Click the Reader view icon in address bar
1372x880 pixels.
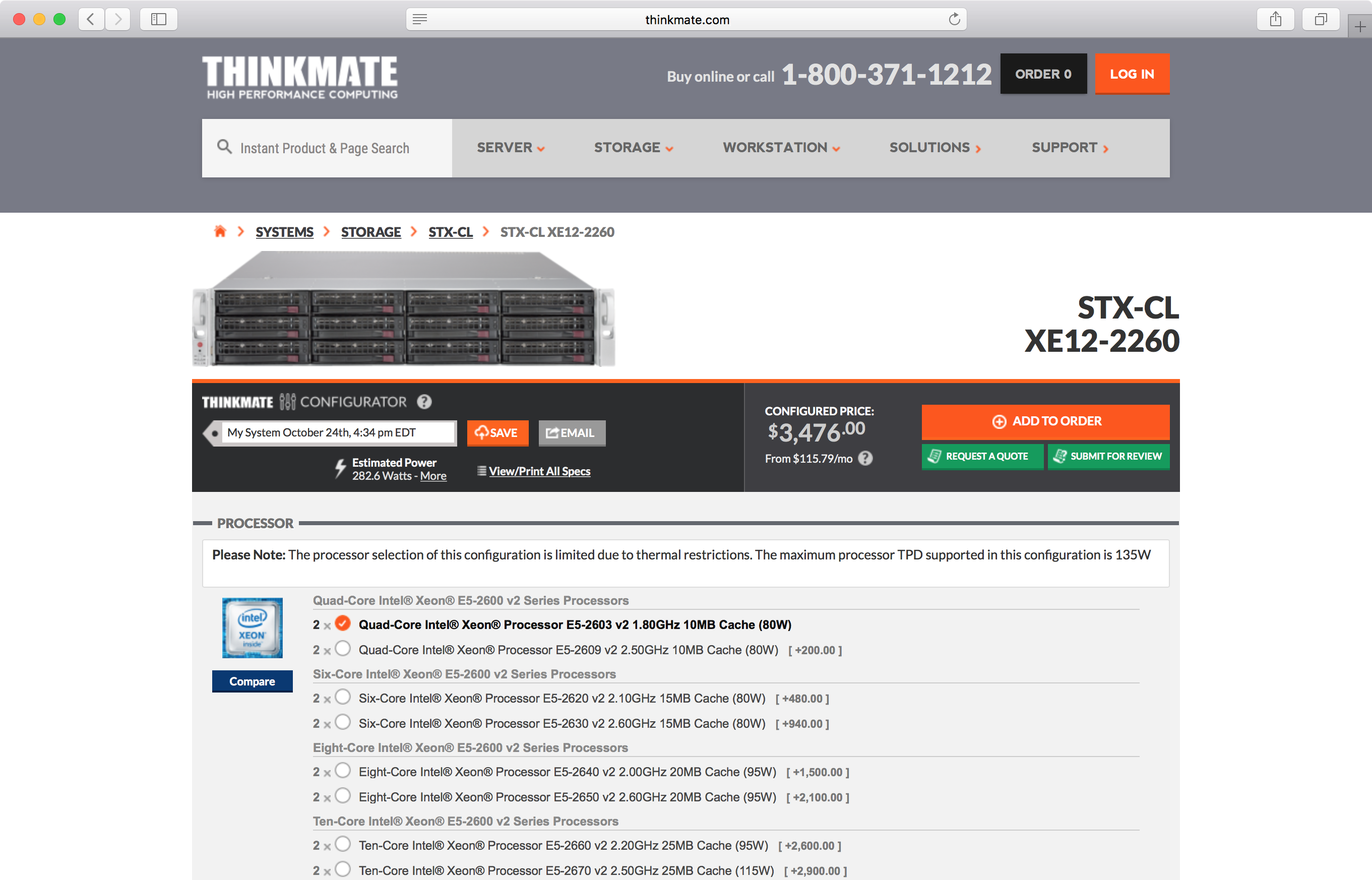click(420, 20)
